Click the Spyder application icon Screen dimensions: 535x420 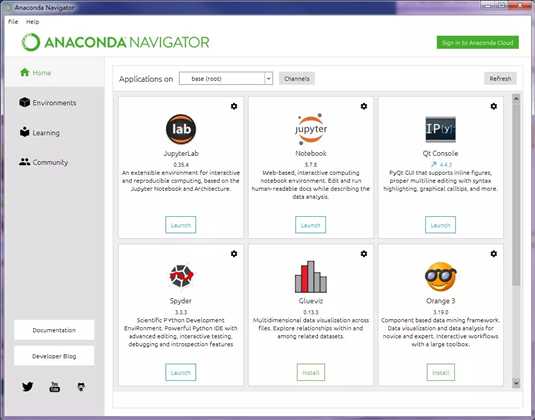pos(181,276)
